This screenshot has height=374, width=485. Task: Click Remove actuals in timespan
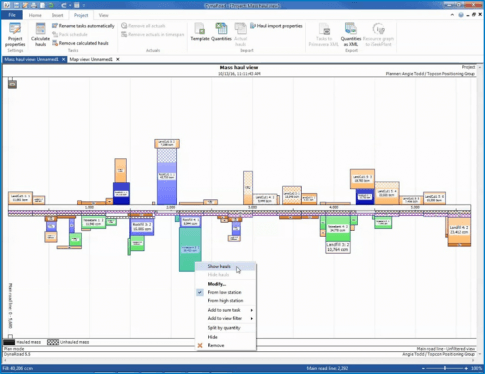(152, 34)
